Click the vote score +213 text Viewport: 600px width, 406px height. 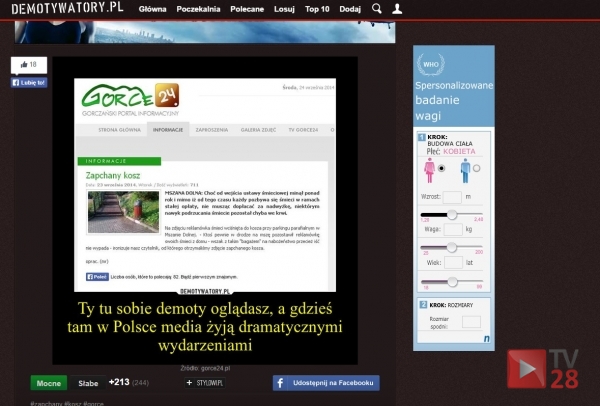pyautogui.click(x=119, y=382)
